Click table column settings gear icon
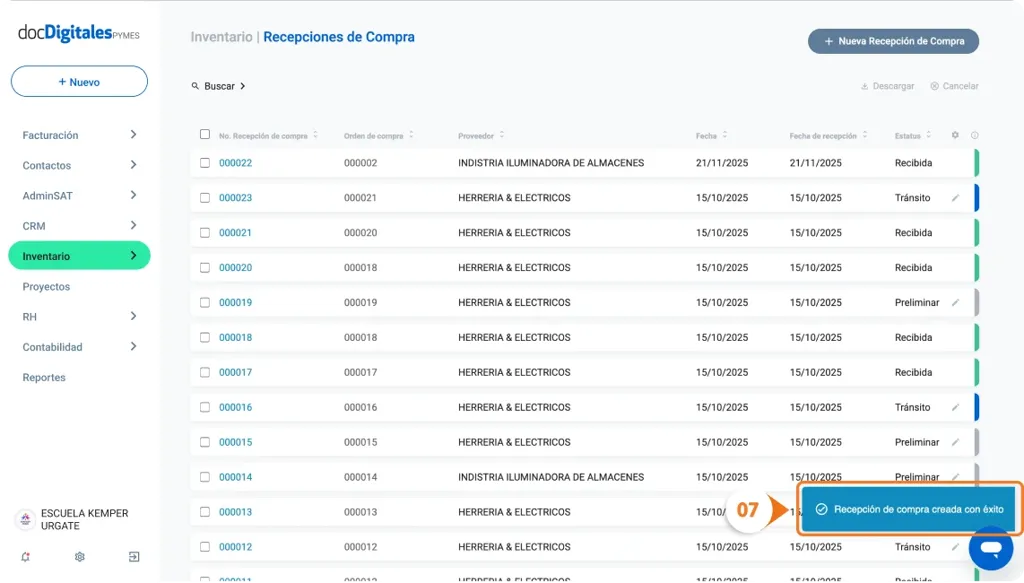This screenshot has width=1024, height=583. point(955,135)
